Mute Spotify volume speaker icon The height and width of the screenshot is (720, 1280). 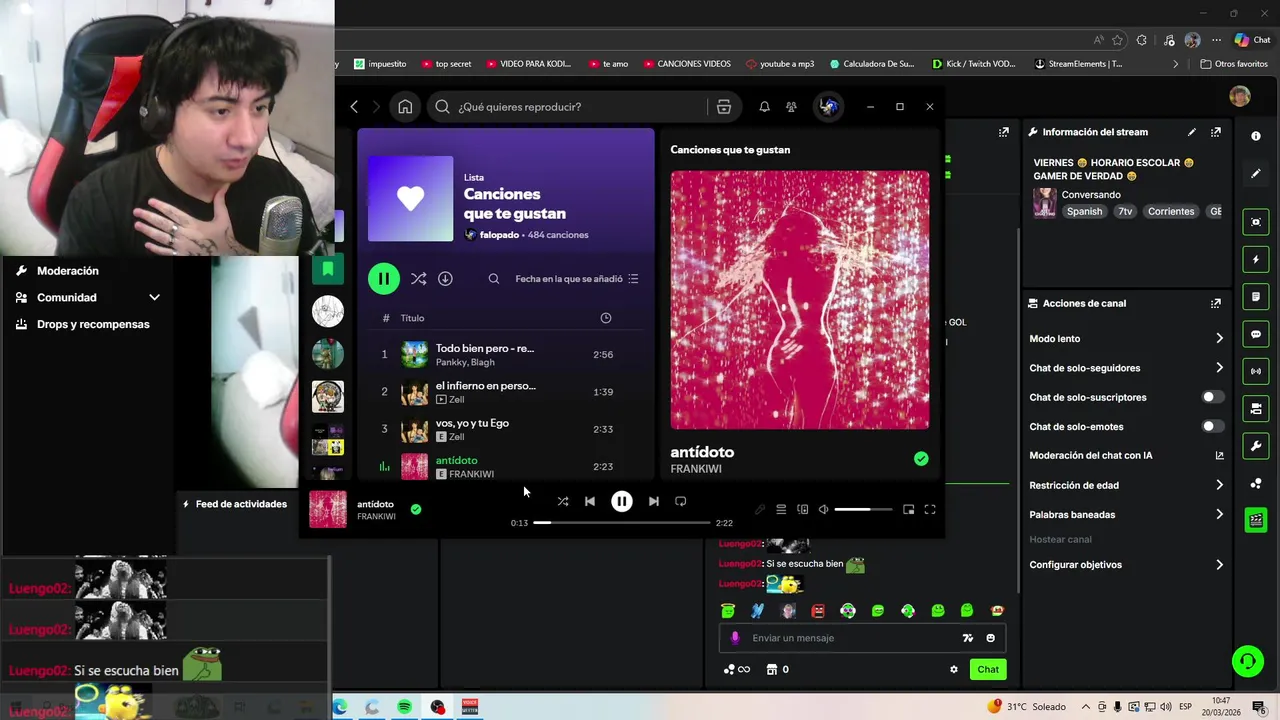pyautogui.click(x=823, y=509)
